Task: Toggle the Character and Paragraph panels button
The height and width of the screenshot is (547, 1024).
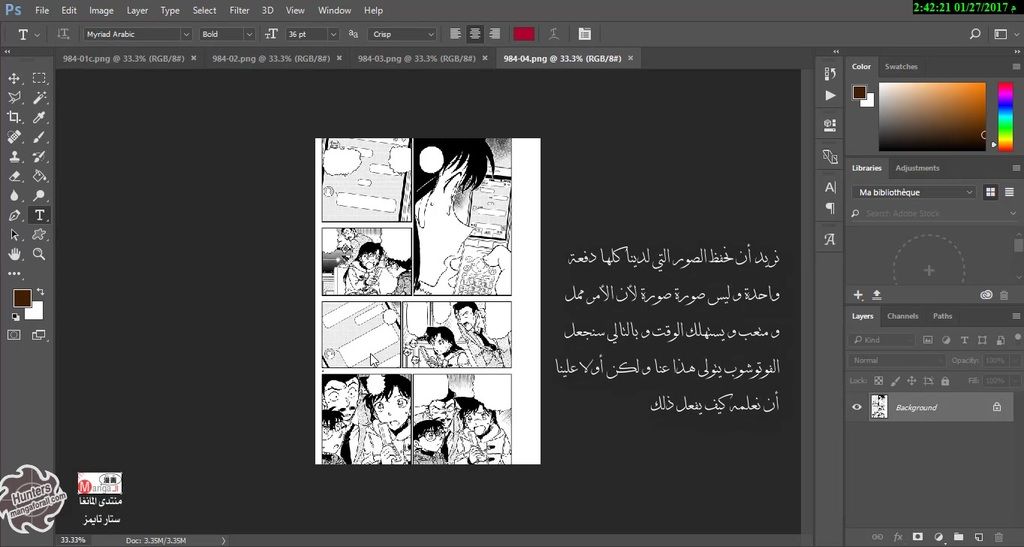Action: coord(584,34)
